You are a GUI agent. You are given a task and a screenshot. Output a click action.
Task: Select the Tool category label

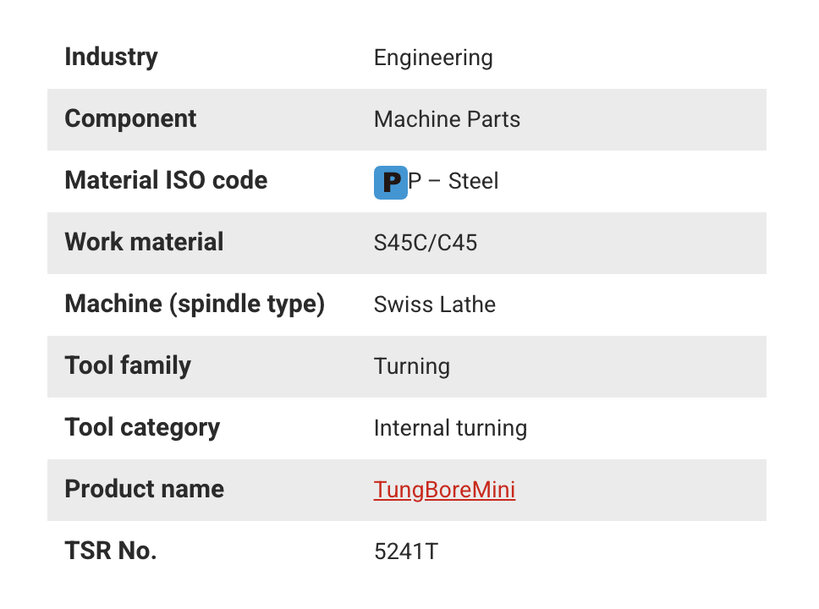142,427
